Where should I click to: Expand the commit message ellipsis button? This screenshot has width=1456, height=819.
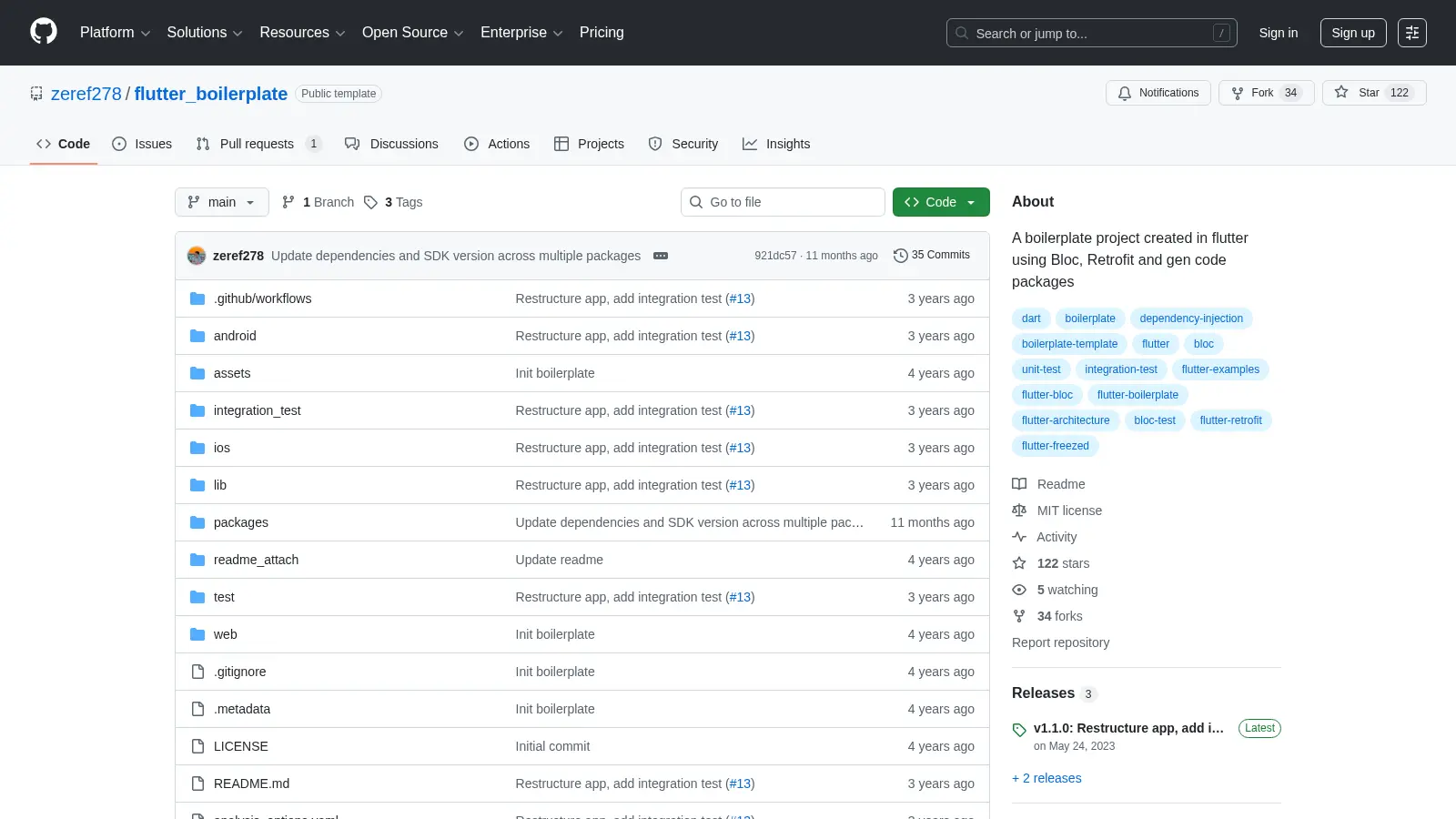pyautogui.click(x=661, y=256)
